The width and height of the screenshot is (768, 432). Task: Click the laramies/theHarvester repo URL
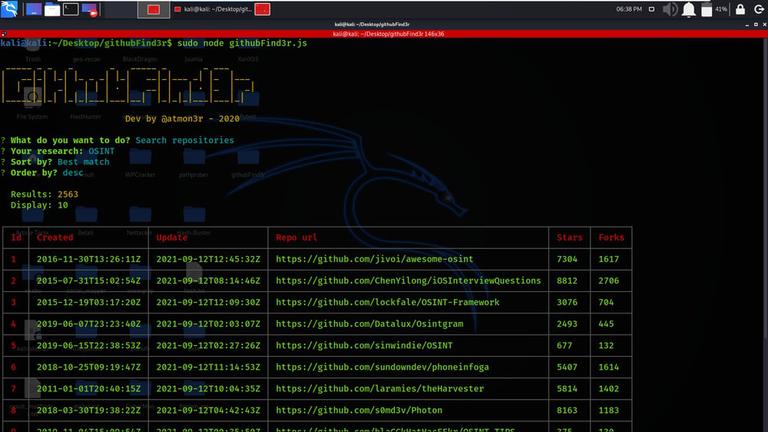click(x=380, y=388)
